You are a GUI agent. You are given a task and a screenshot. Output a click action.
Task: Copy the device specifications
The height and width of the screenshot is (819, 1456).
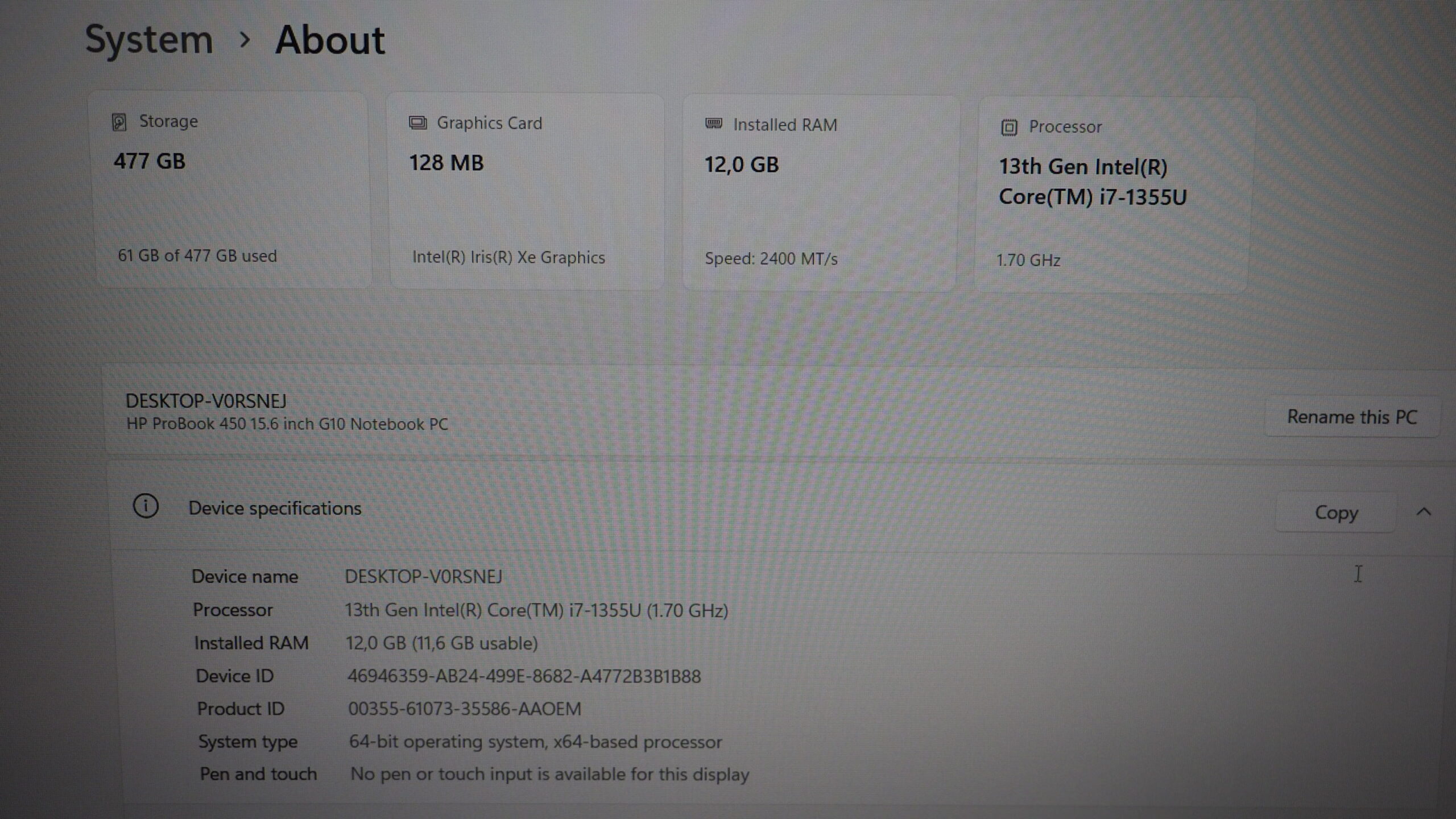click(1336, 512)
